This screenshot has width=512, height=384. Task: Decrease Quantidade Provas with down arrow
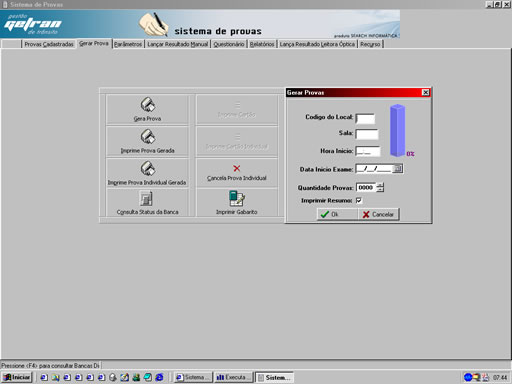click(380, 190)
